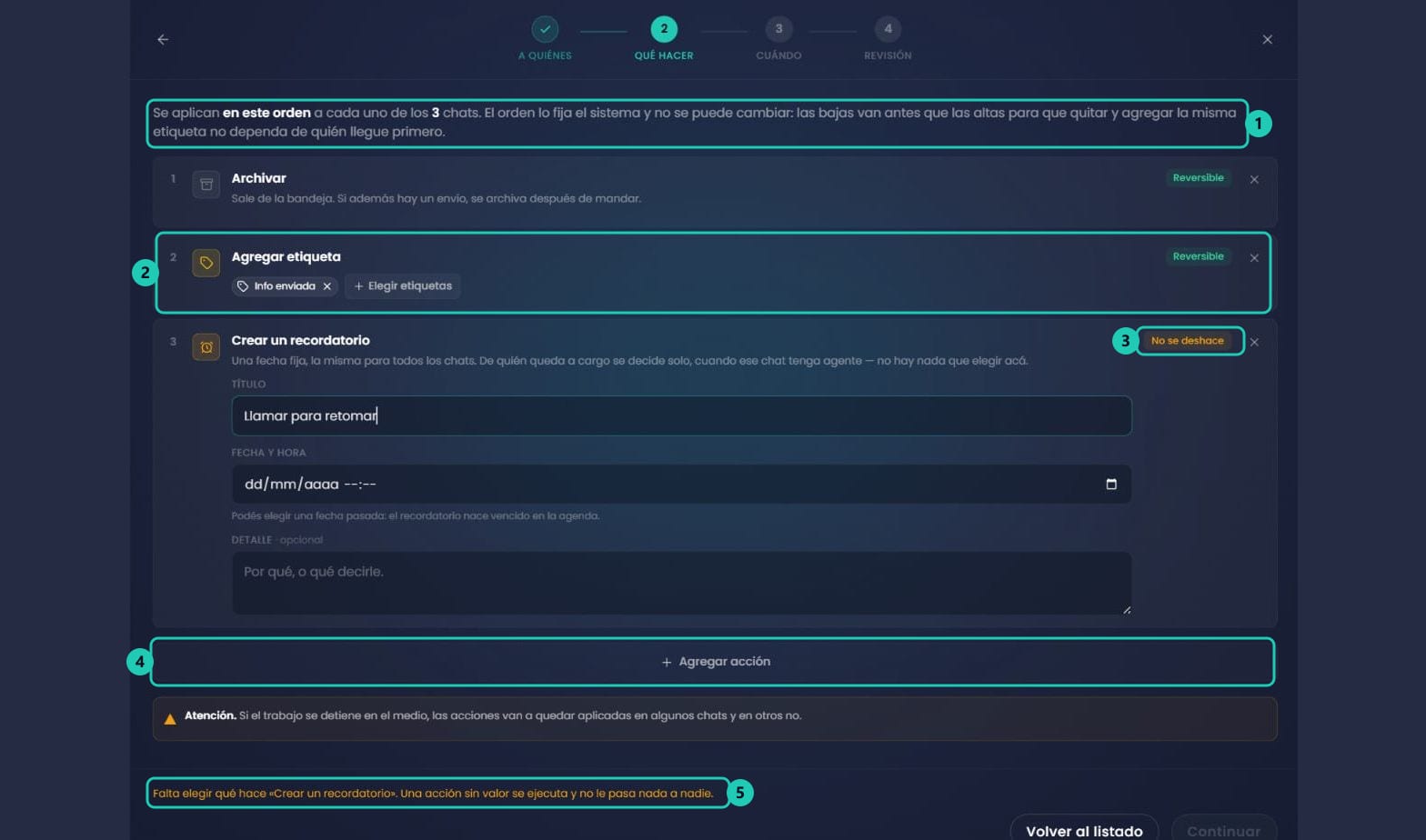The height and width of the screenshot is (840, 1426).
Task: Click the Falta elegir qué hace warning text
Action: [433, 793]
